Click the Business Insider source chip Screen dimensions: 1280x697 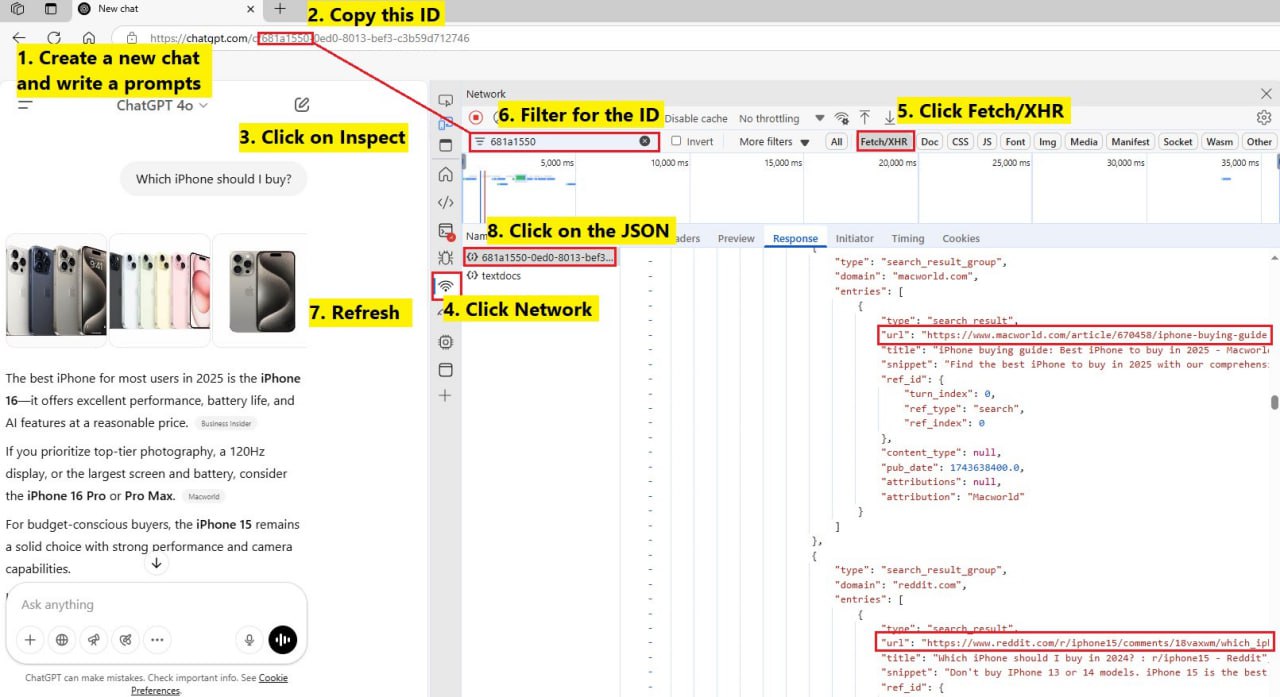tap(225, 424)
